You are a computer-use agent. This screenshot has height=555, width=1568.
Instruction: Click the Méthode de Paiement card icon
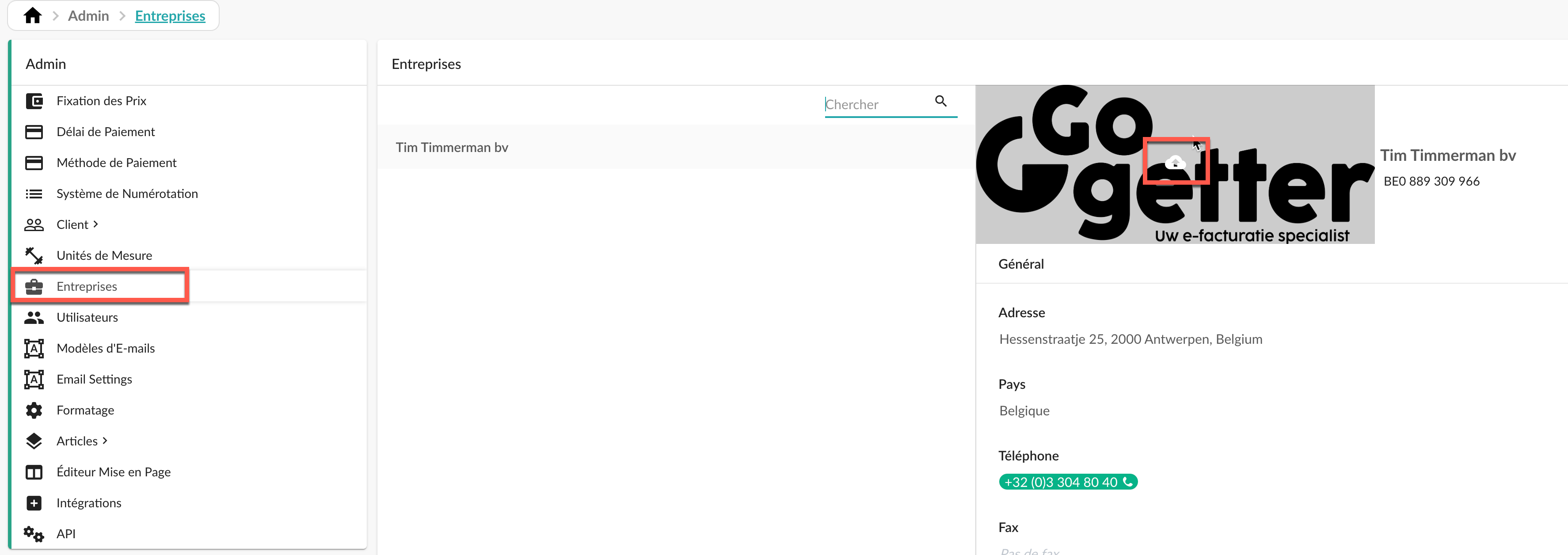34,163
